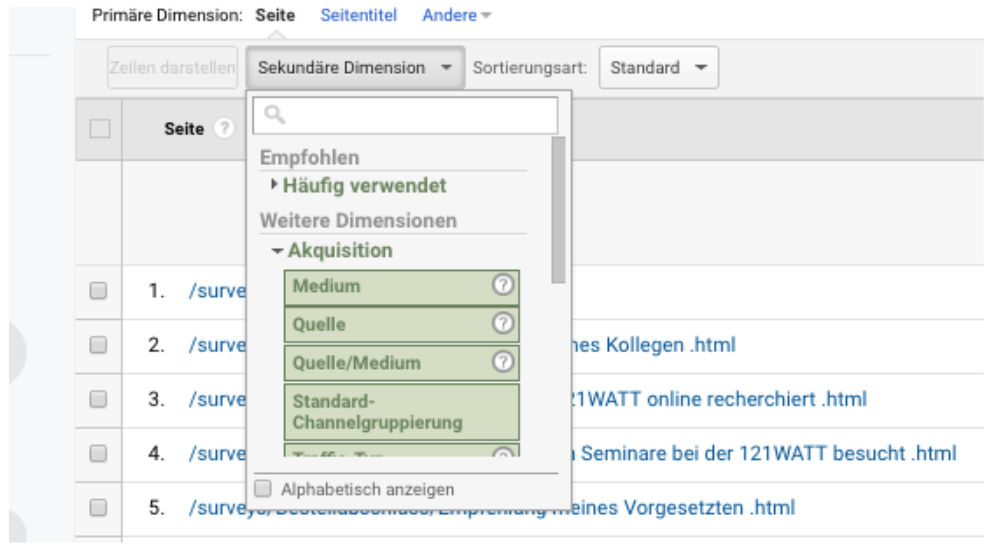Check the checkbox for row 2
The width and height of the screenshot is (1000, 550).
(98, 346)
